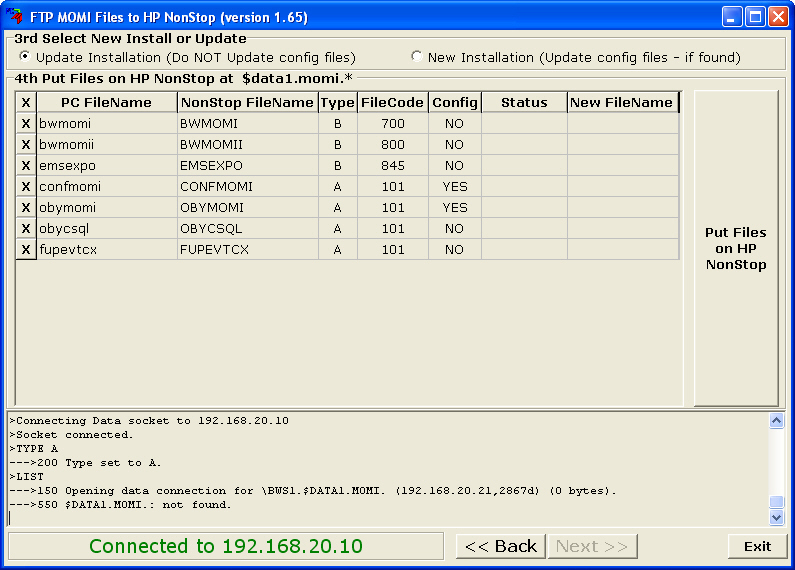Toggle the X checkbox for bwmomi row

[26, 123]
